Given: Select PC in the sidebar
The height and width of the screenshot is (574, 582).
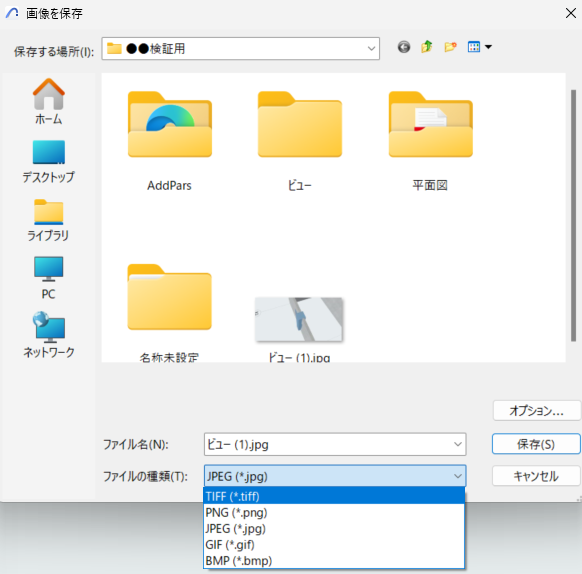Looking at the screenshot, I should 49,278.
